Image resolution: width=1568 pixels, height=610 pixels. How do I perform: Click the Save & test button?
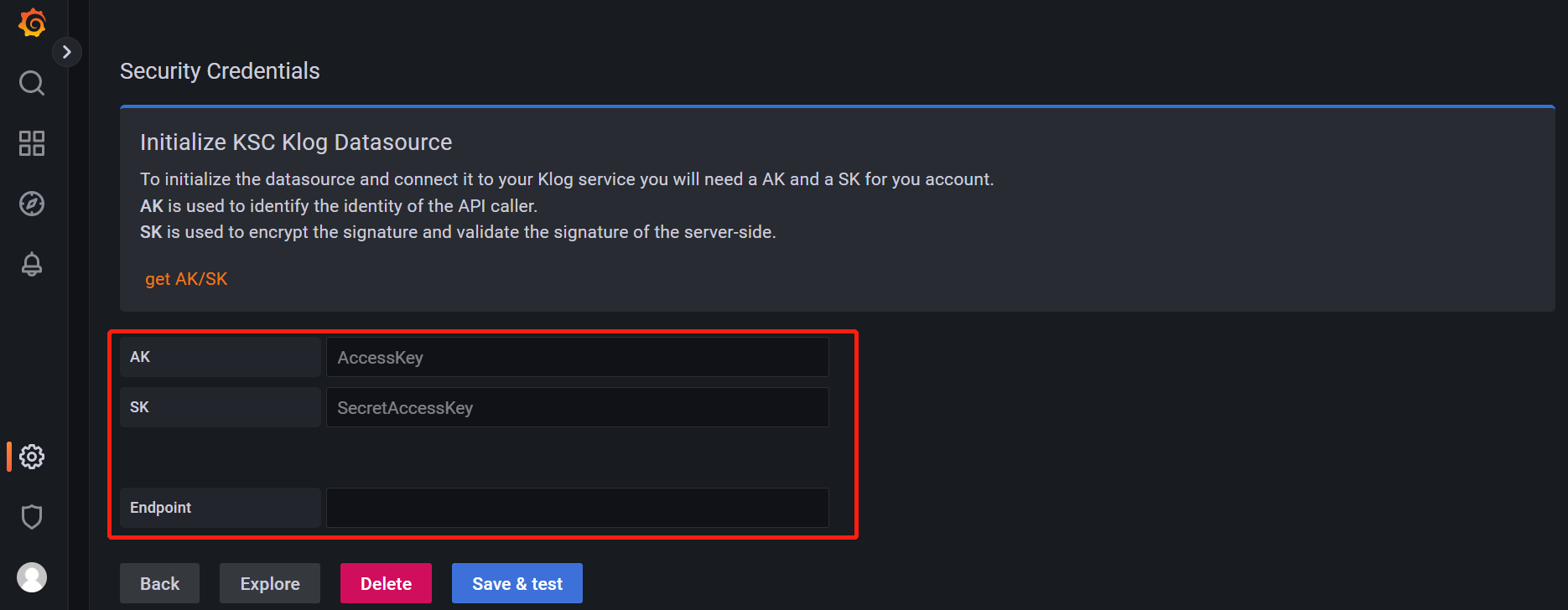tap(517, 584)
